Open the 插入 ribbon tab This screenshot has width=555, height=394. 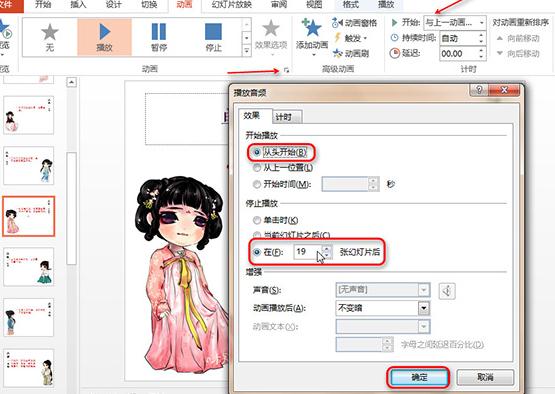pyautogui.click(x=78, y=5)
